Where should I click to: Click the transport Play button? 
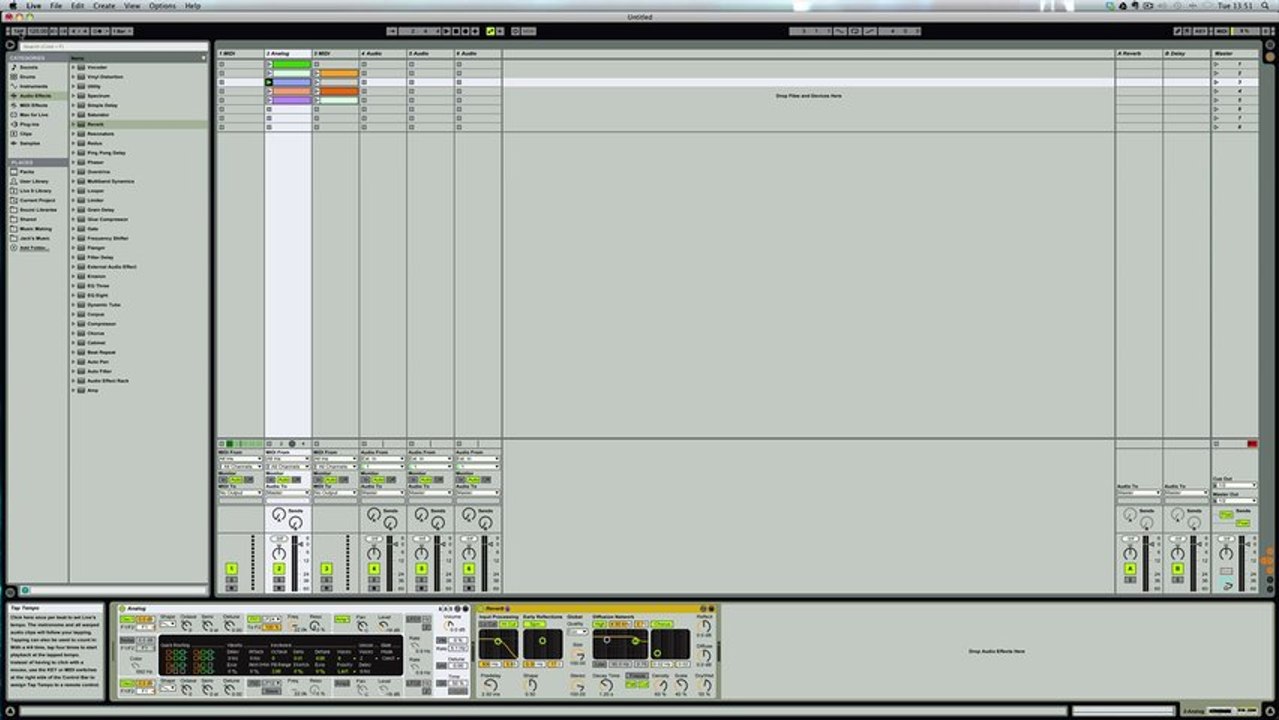click(445, 31)
